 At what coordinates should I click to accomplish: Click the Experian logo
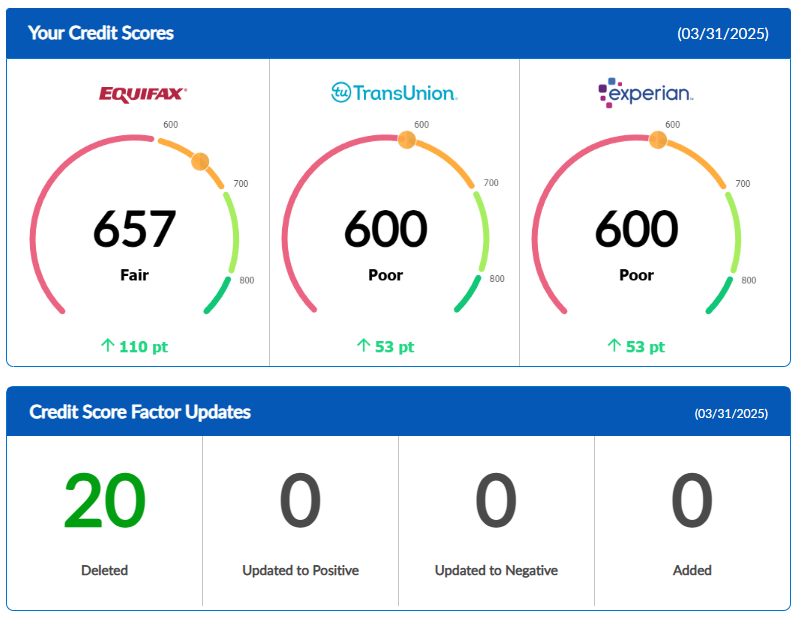click(646, 93)
